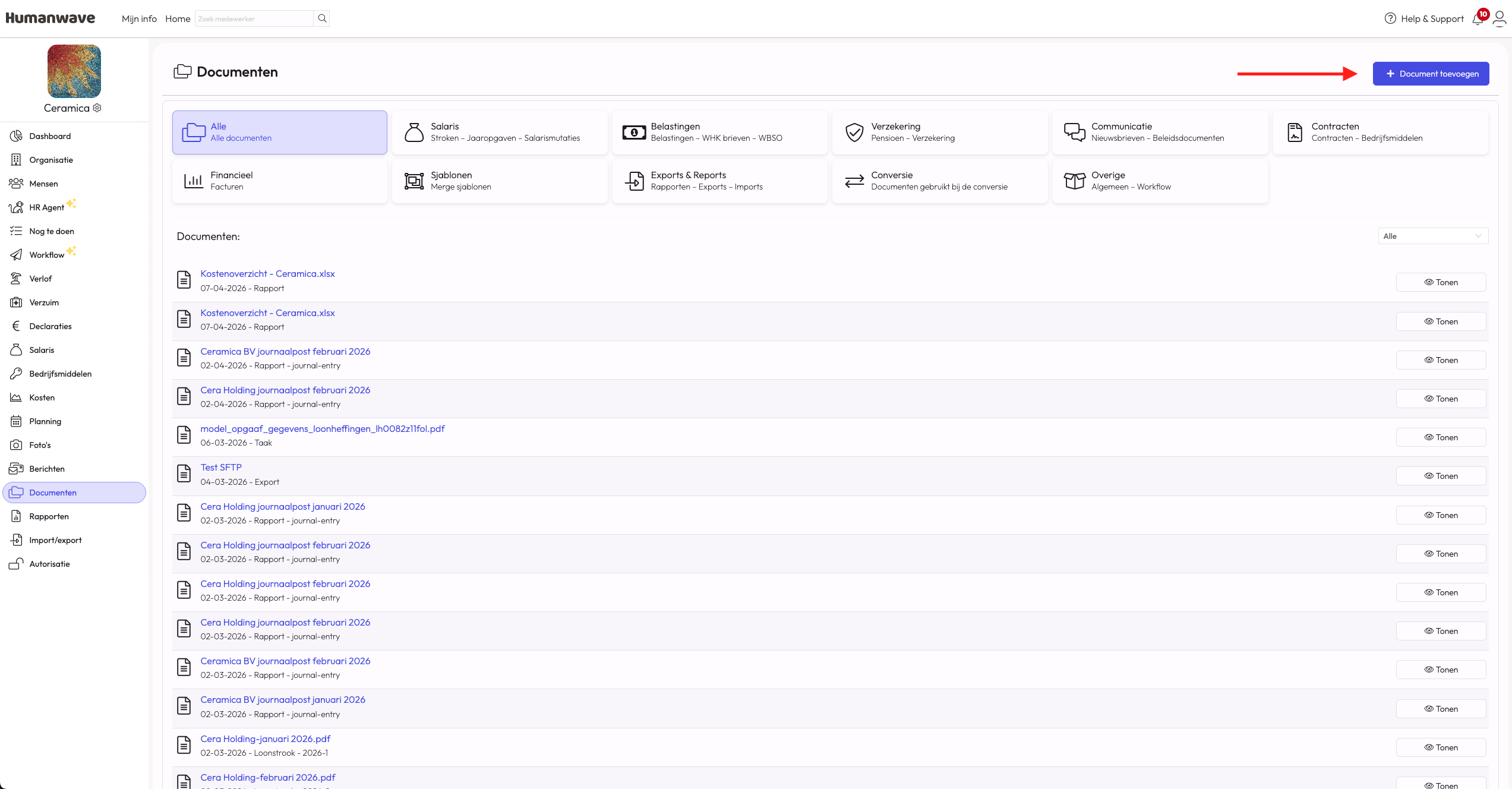Open Rapporten in the sidebar

[49, 516]
